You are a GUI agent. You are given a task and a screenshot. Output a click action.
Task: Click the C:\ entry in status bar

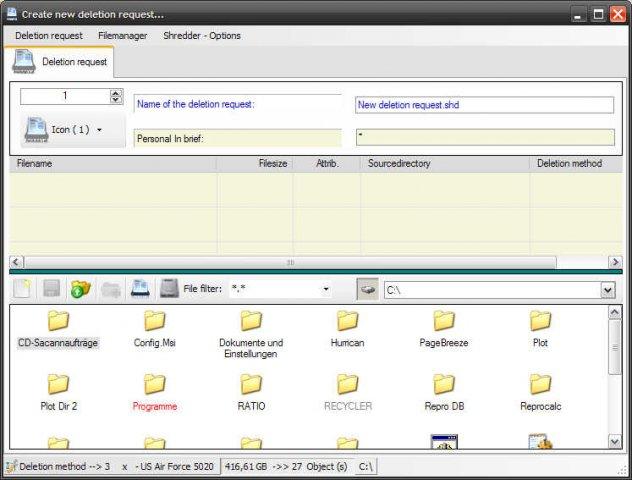pyautogui.click(x=365, y=467)
